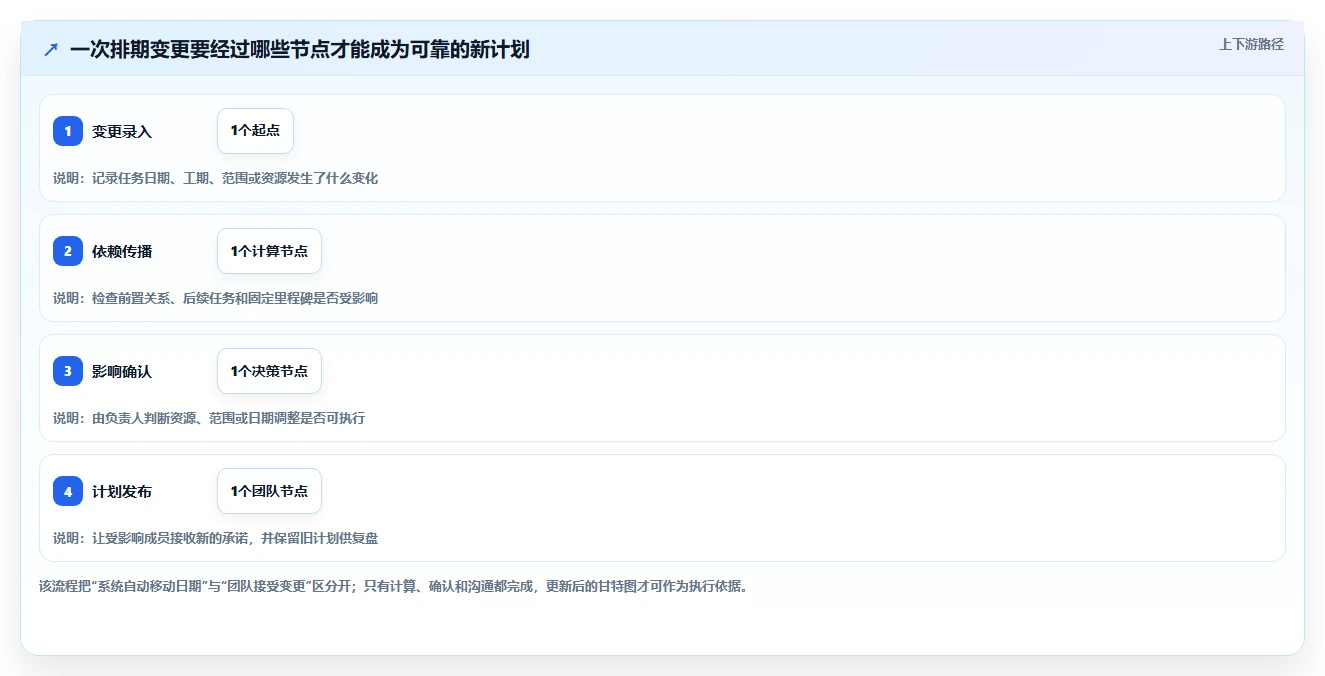
Task: Click the 变更录入 step title
Action: (x=122, y=131)
